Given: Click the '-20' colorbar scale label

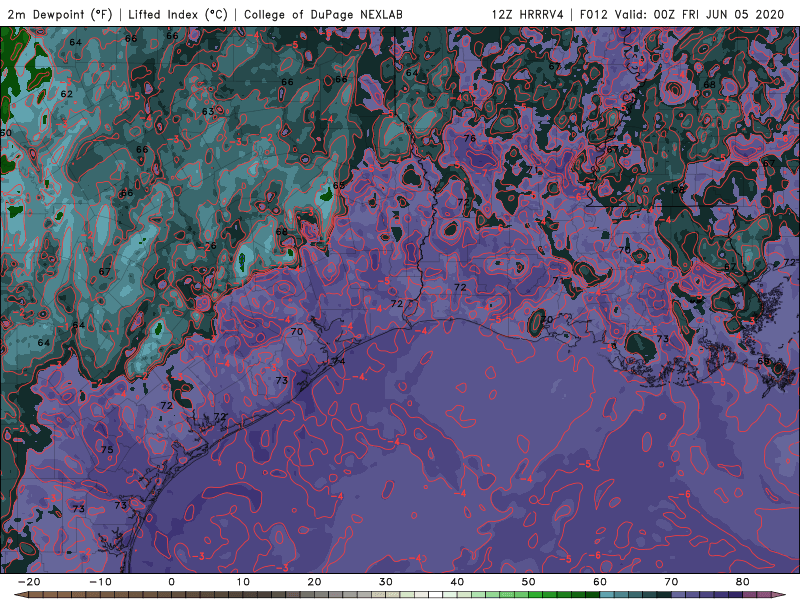Looking at the screenshot, I should pyautogui.click(x=29, y=582).
